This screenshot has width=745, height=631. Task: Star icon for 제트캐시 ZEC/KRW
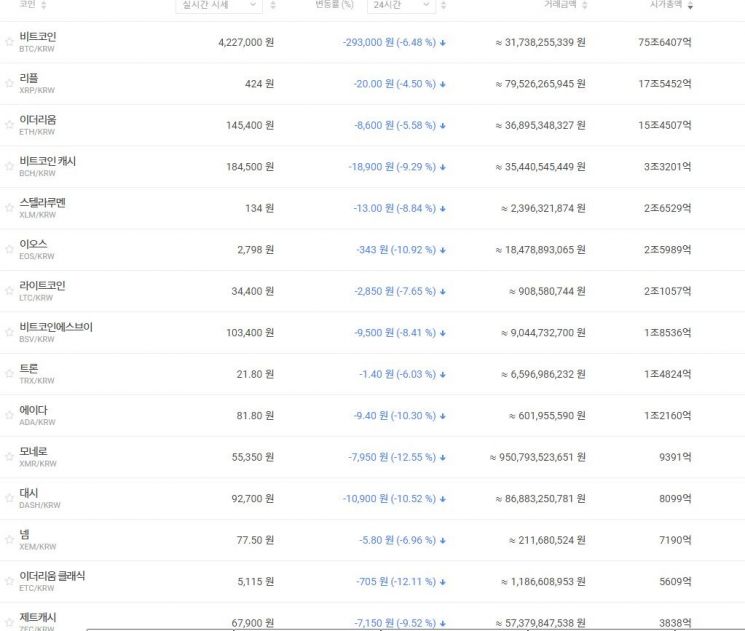click(x=9, y=622)
